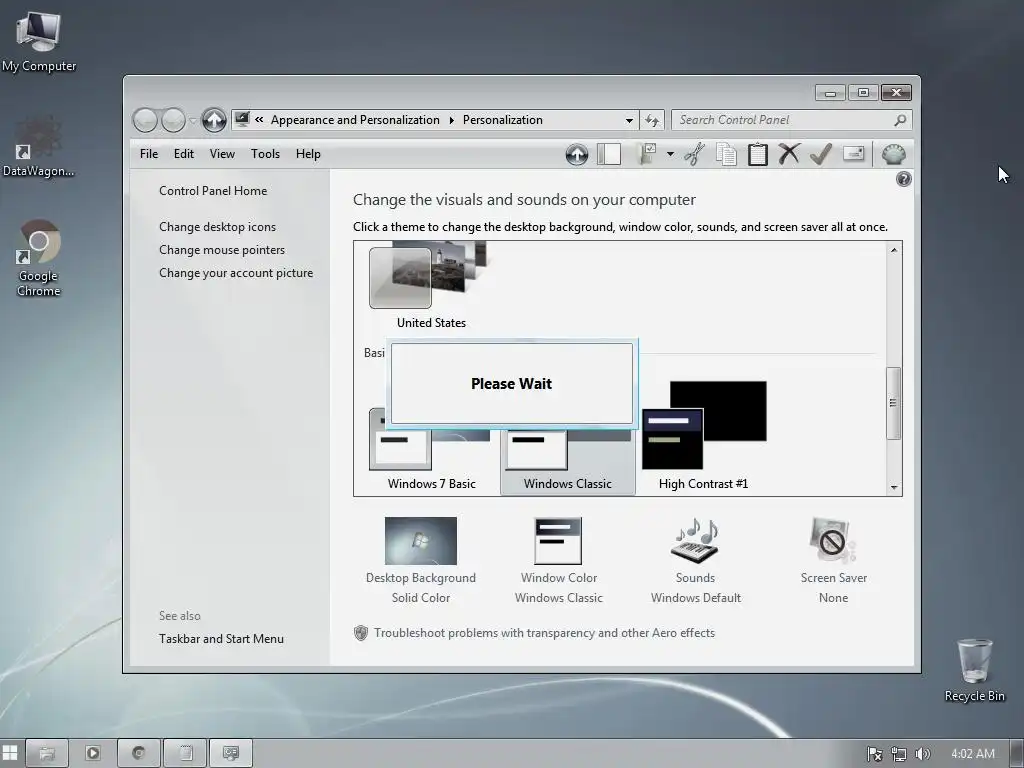The image size is (1024, 768).
Task: Click Change desktop icons link
Action: 217,227
